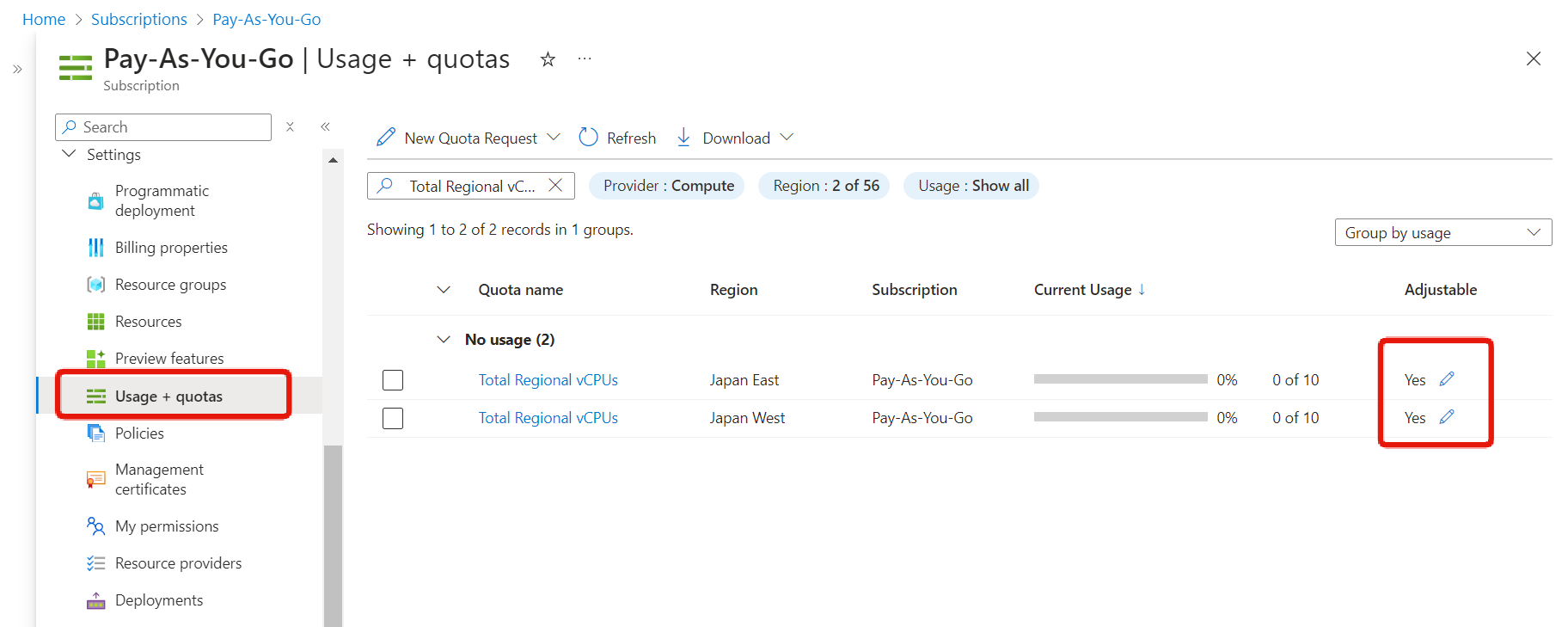
Task: Expand the portal menu with double chevron
Action: (x=17, y=70)
